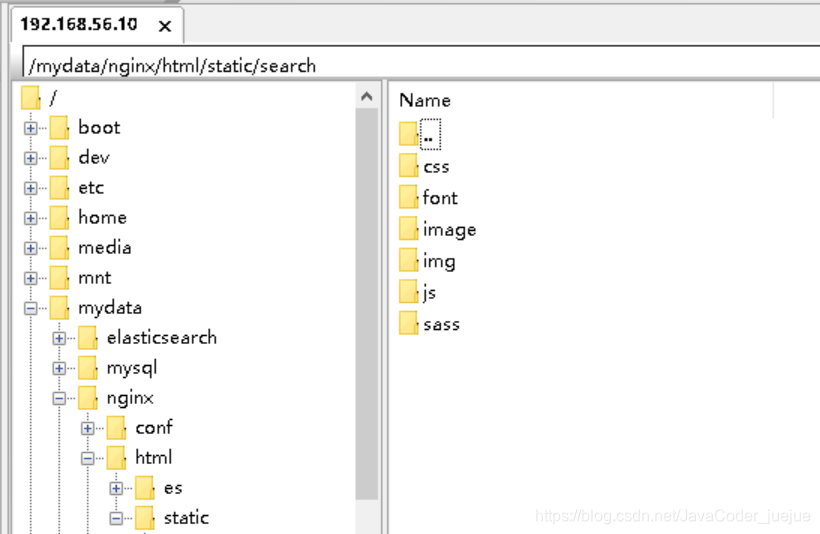The width and height of the screenshot is (820, 534).
Task: Select the mydata label in the tree
Action: click(110, 309)
